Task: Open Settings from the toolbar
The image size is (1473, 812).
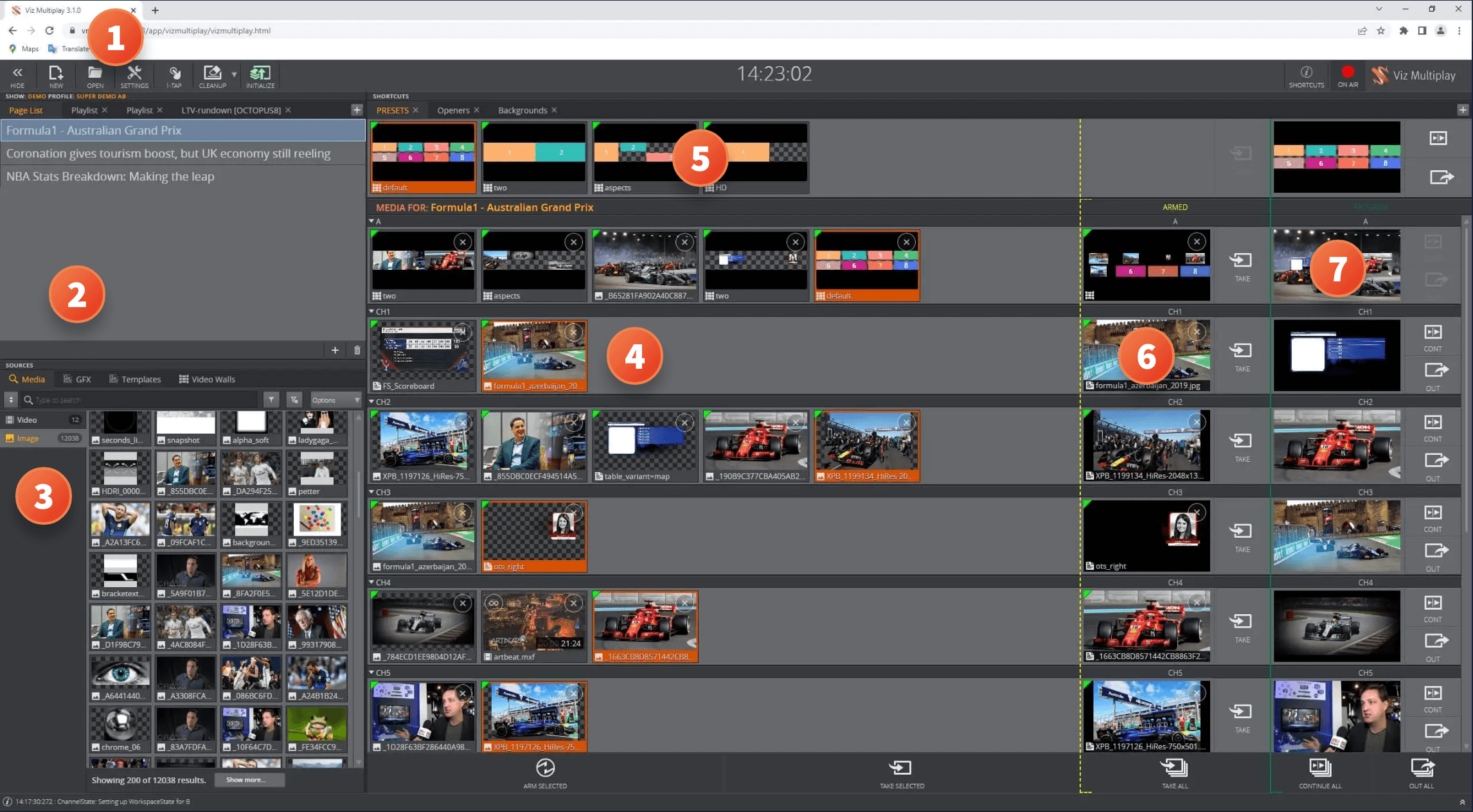Action: coord(134,75)
